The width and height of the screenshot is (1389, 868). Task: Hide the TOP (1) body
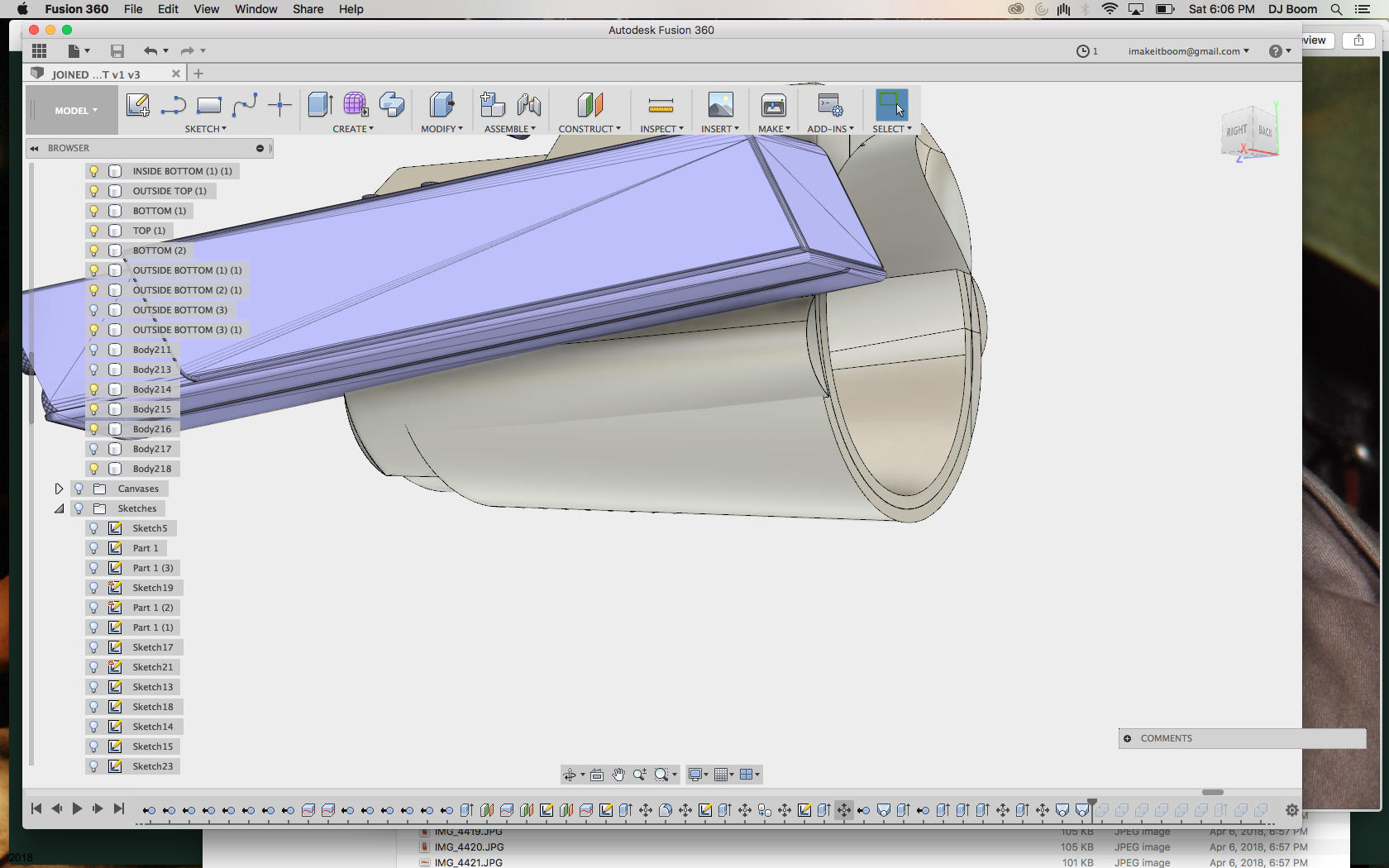click(94, 231)
